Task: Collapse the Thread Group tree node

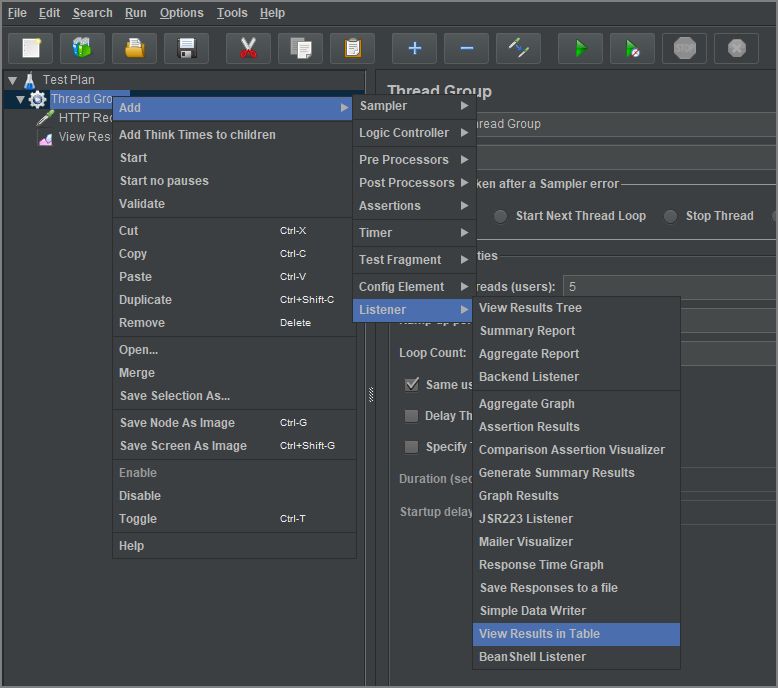Action: click(21, 99)
